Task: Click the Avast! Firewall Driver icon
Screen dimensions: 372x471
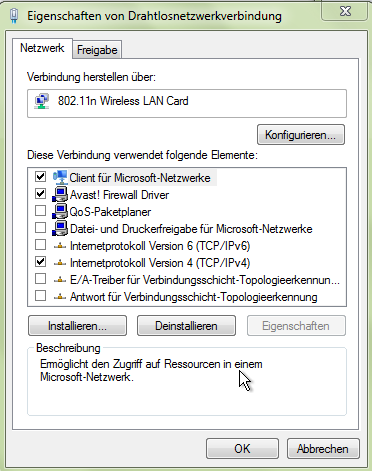Action: point(60,195)
